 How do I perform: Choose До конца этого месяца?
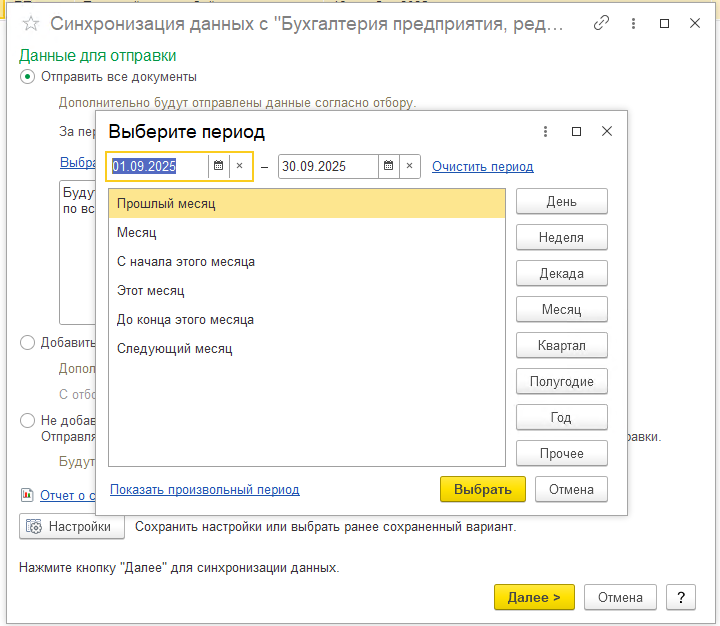[x=307, y=319]
